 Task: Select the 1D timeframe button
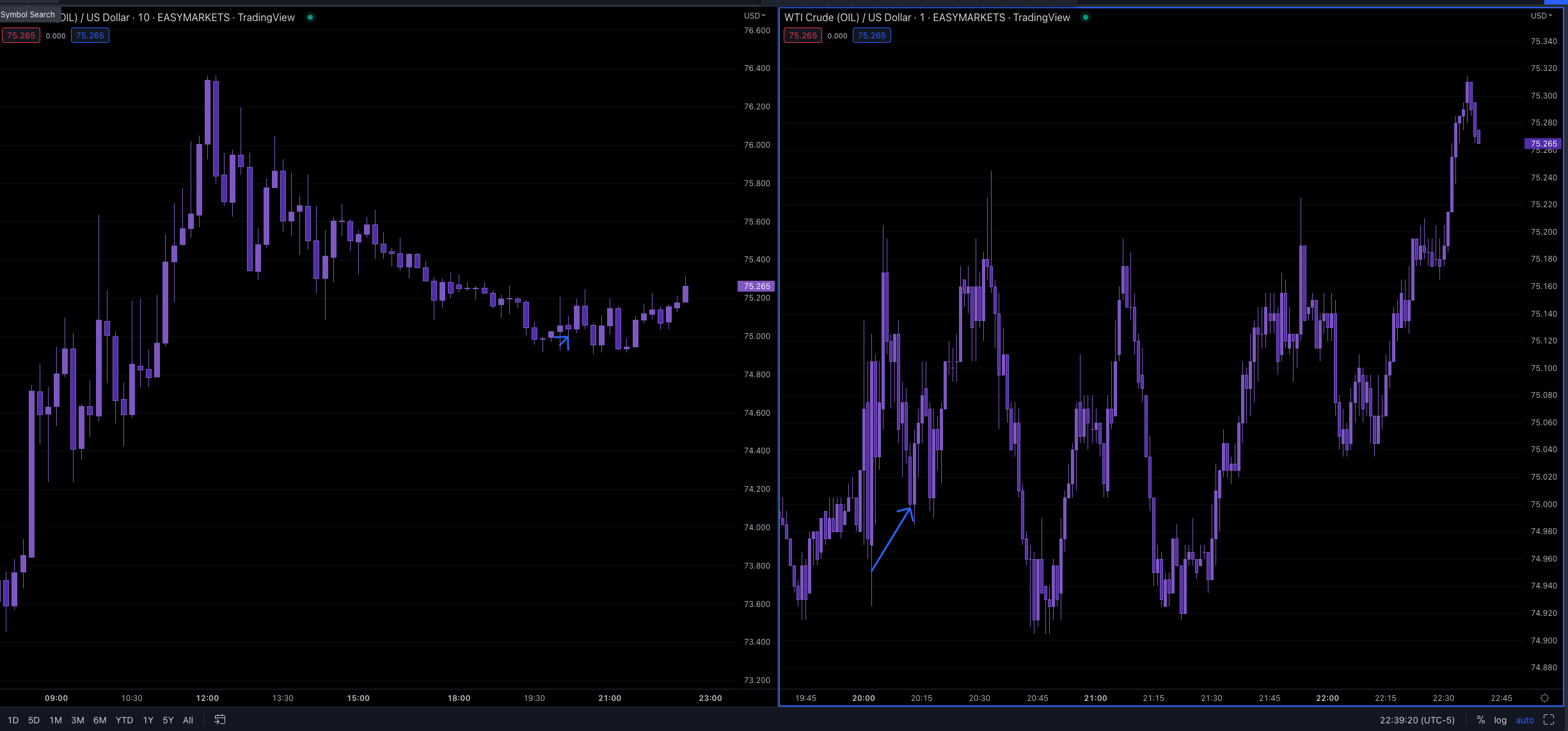pyautogui.click(x=13, y=720)
